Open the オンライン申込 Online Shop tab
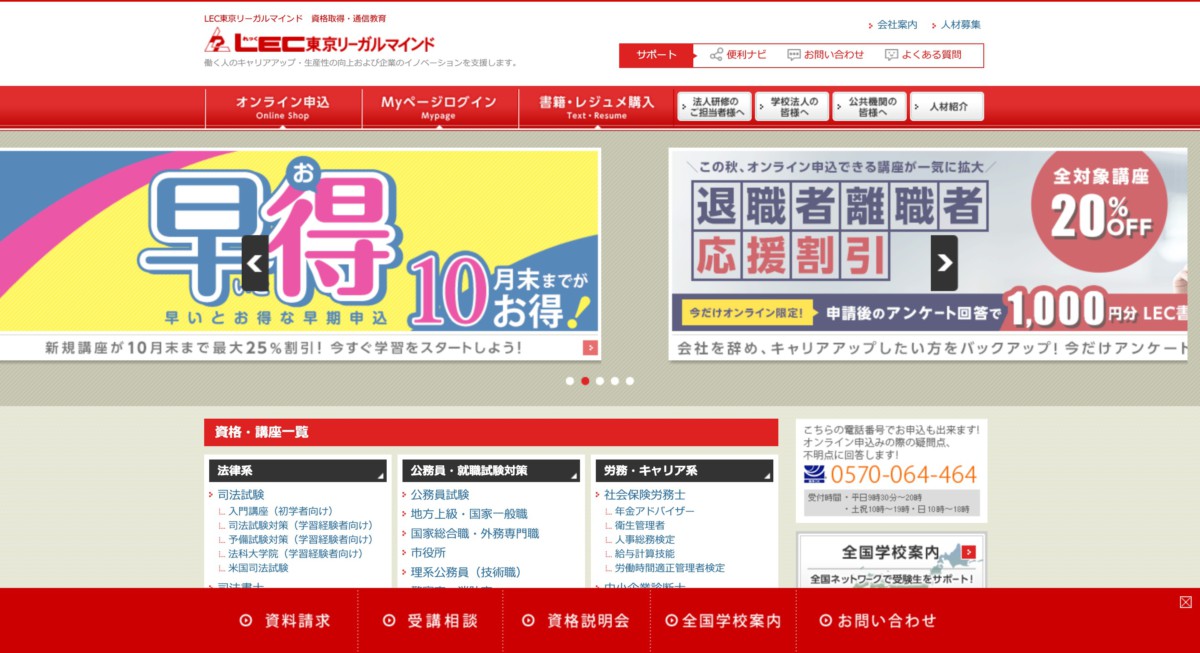The height and width of the screenshot is (653, 1200). tap(283, 108)
